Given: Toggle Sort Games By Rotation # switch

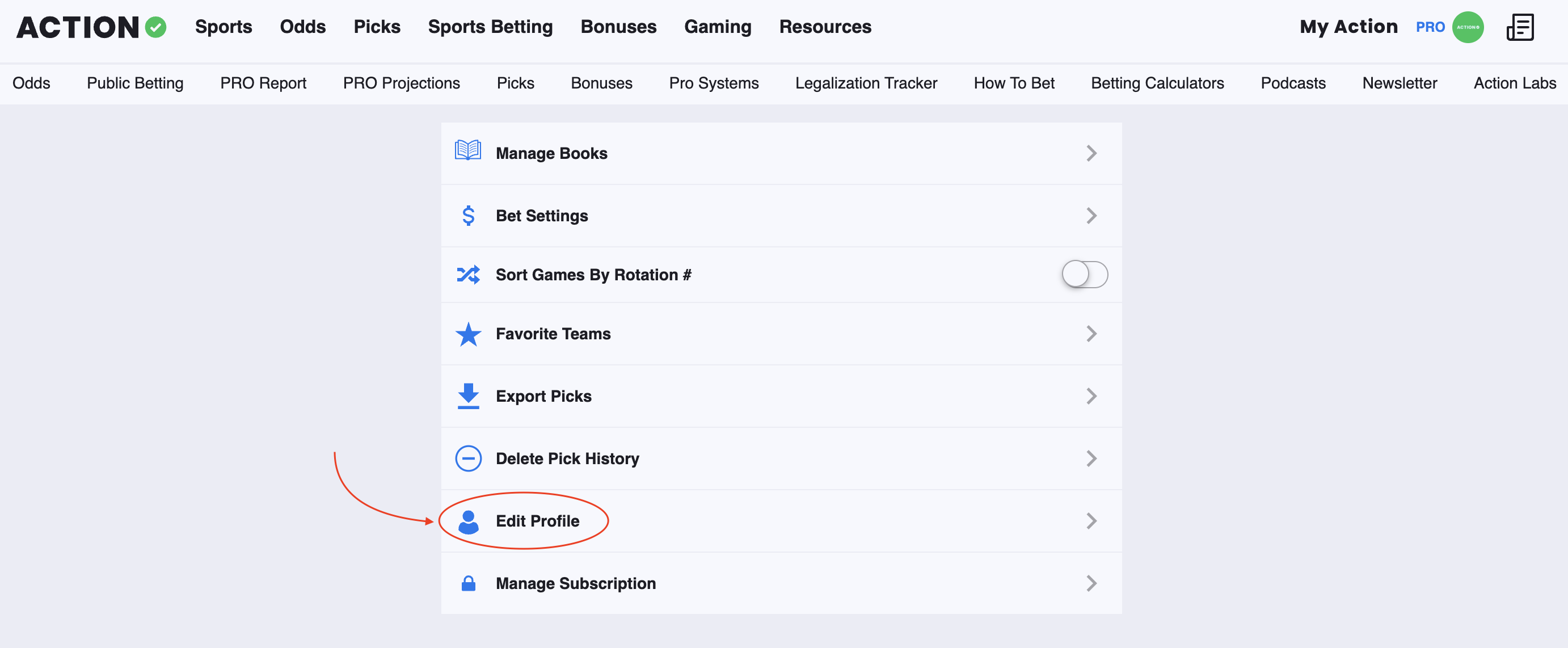Looking at the screenshot, I should tap(1085, 275).
